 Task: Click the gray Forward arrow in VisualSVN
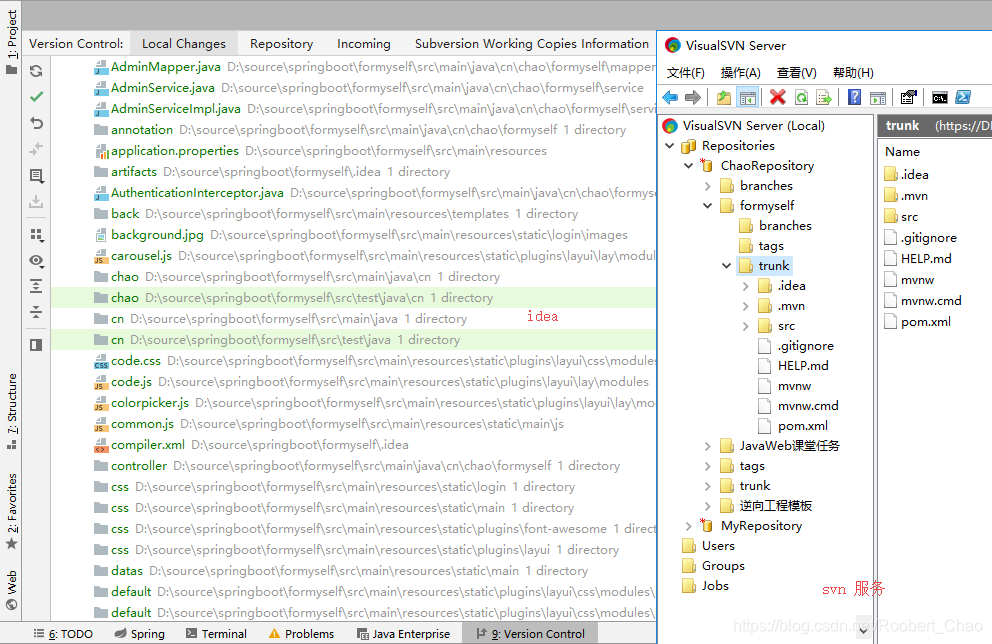pos(693,97)
